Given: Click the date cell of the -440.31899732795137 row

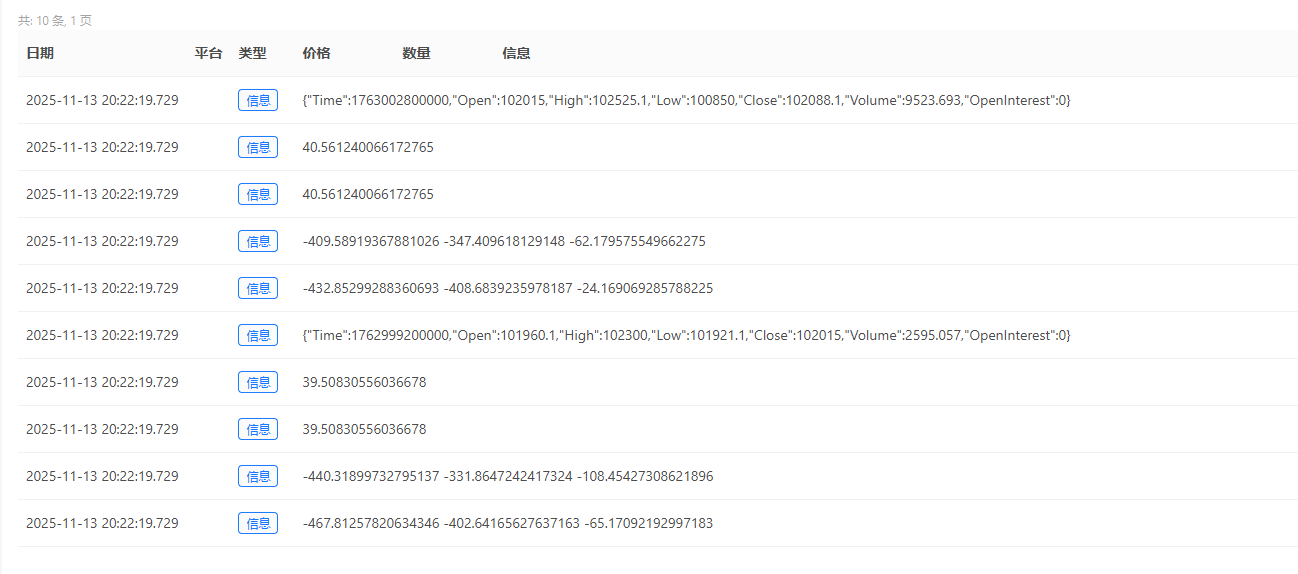Looking at the screenshot, I should pos(102,476).
